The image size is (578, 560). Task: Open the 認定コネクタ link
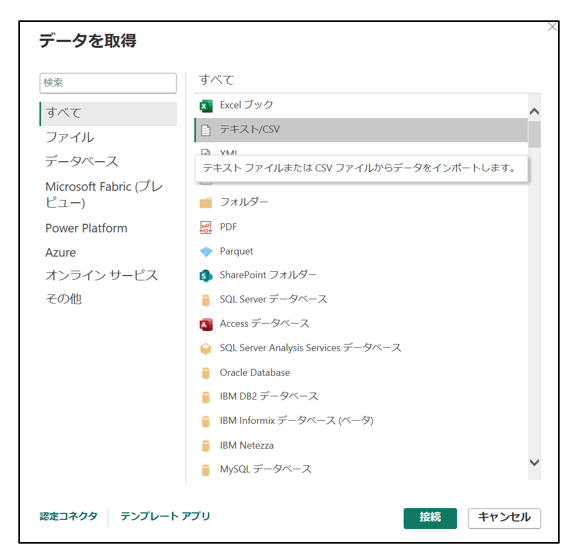point(69,516)
